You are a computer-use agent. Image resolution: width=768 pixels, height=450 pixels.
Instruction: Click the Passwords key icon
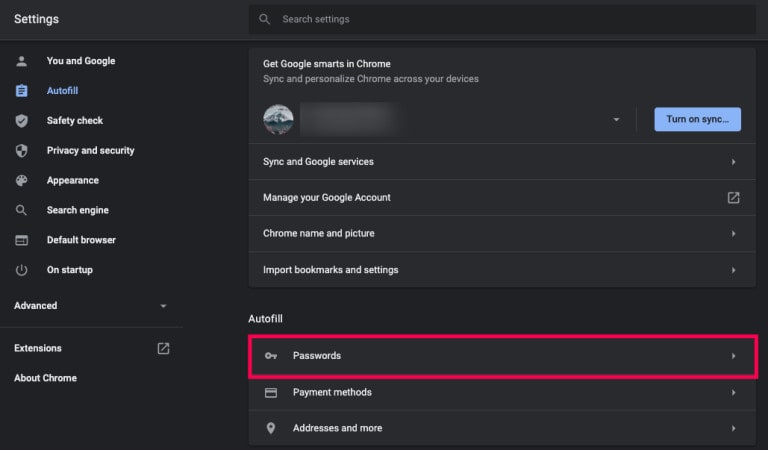[x=270, y=356]
